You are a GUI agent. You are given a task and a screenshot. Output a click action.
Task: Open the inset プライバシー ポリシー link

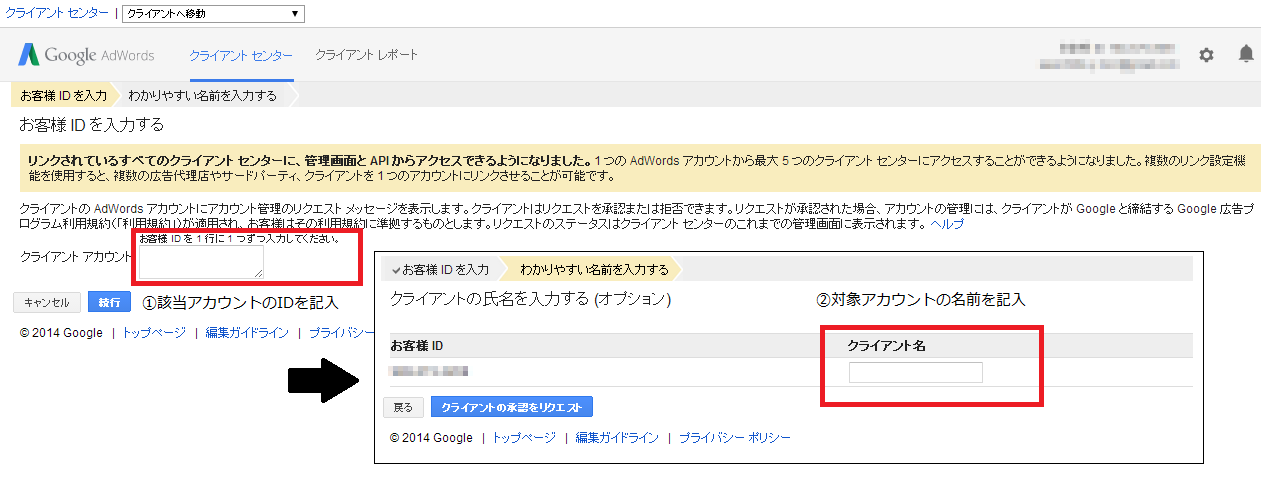pos(735,438)
